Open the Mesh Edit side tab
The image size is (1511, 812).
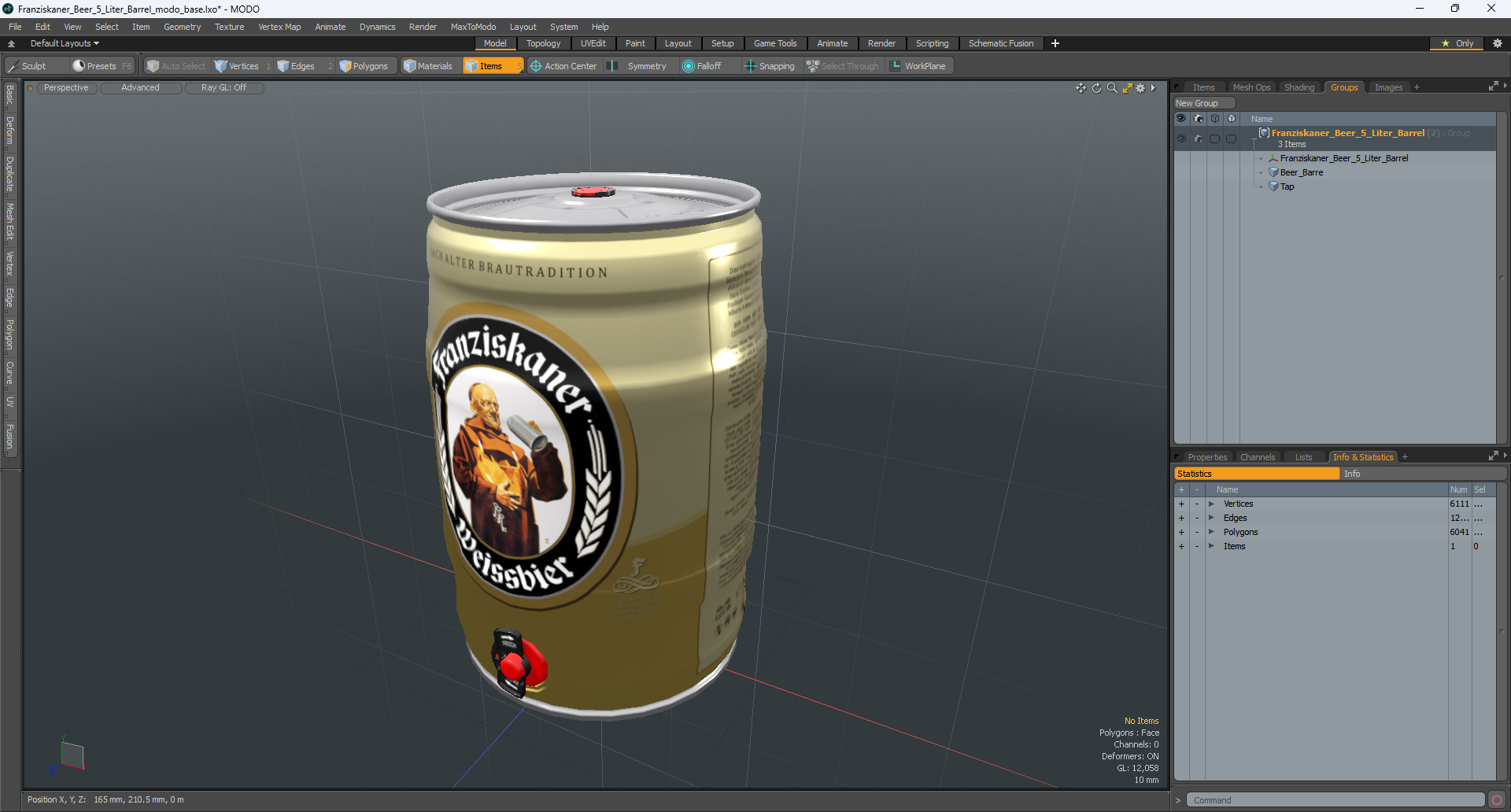pyautogui.click(x=9, y=221)
